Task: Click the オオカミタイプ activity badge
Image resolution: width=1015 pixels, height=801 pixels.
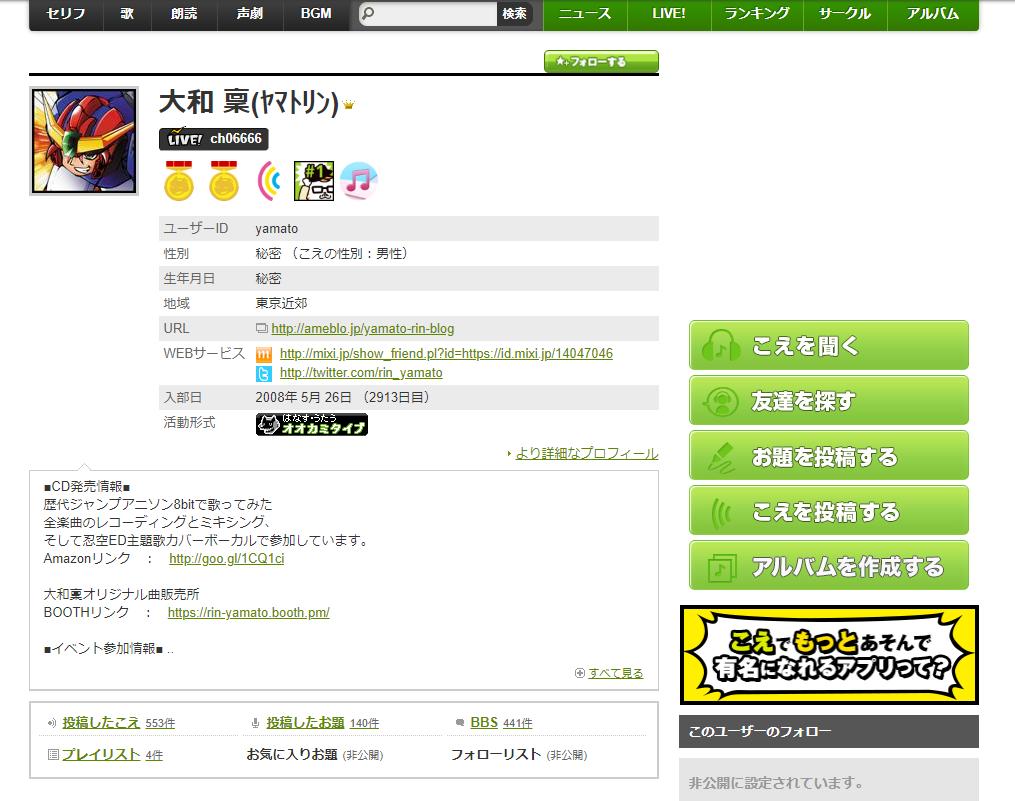Action: pyautogui.click(x=312, y=424)
